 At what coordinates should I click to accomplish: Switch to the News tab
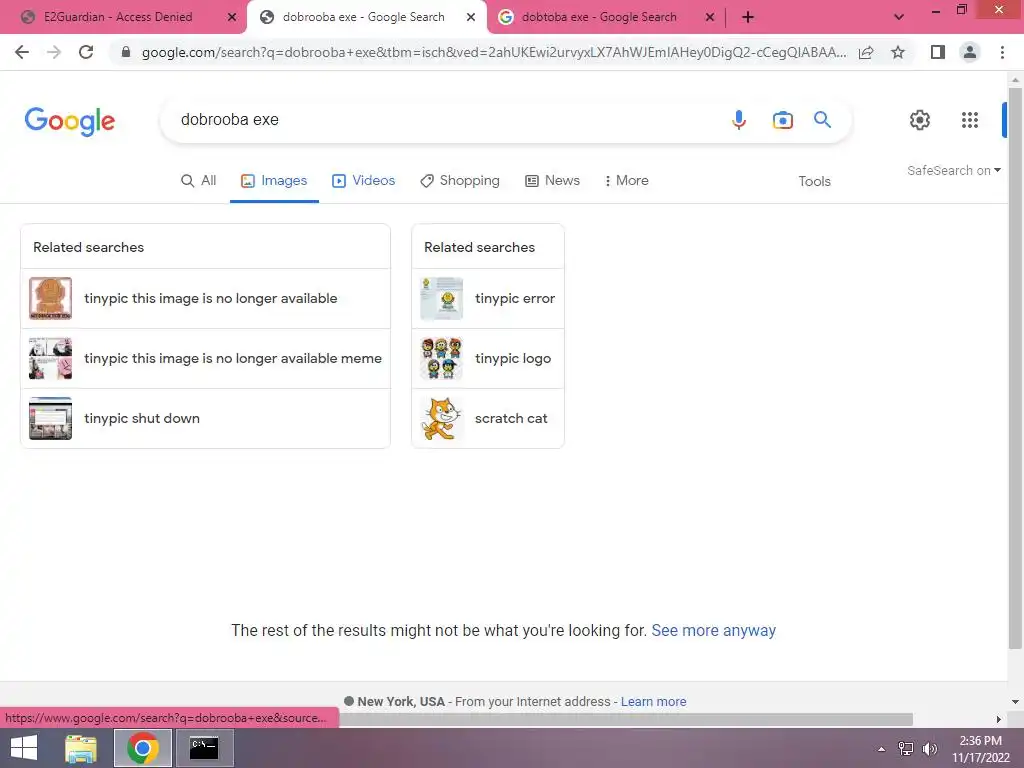(x=552, y=180)
